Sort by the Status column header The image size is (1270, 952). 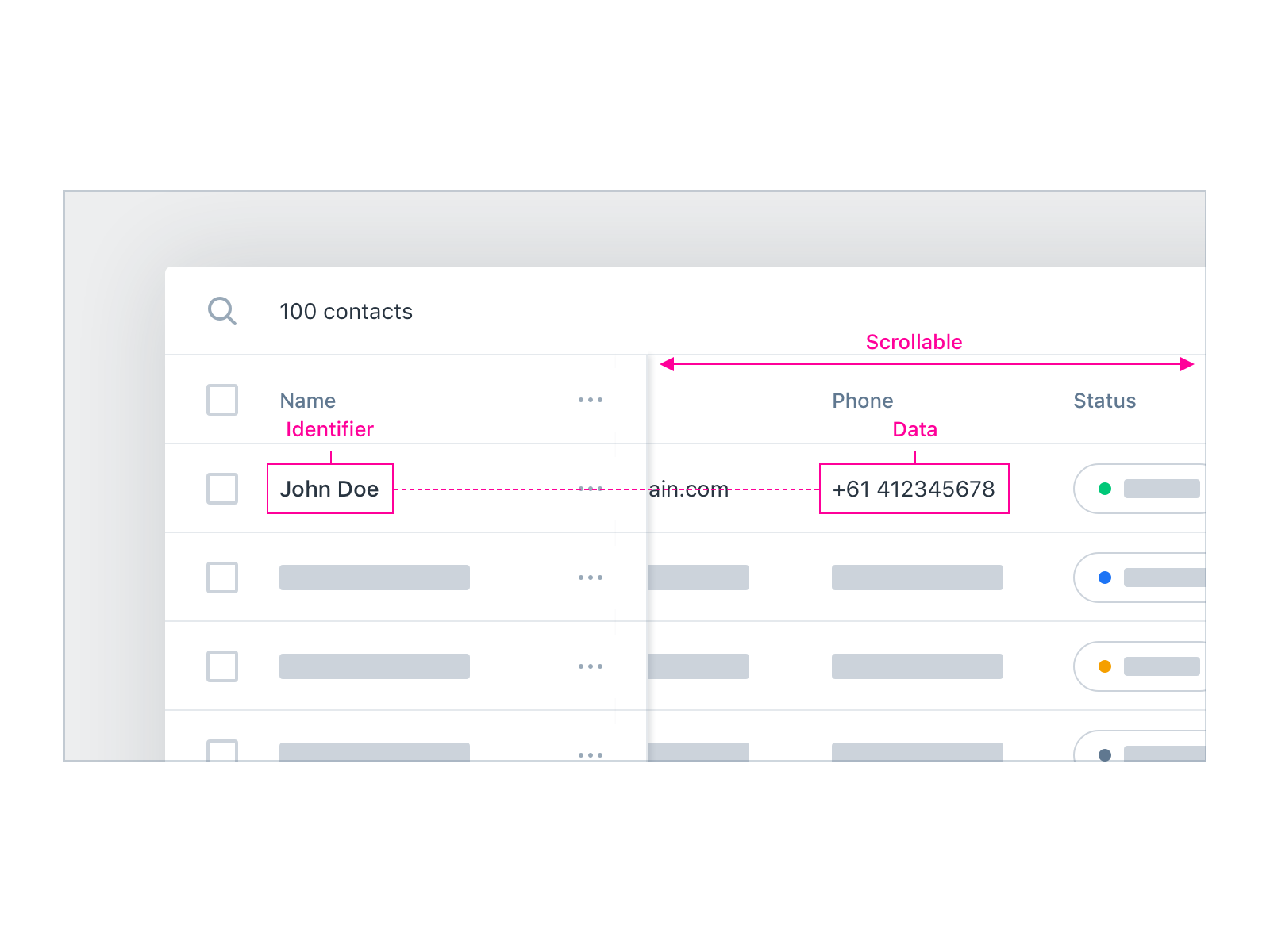point(1104,401)
